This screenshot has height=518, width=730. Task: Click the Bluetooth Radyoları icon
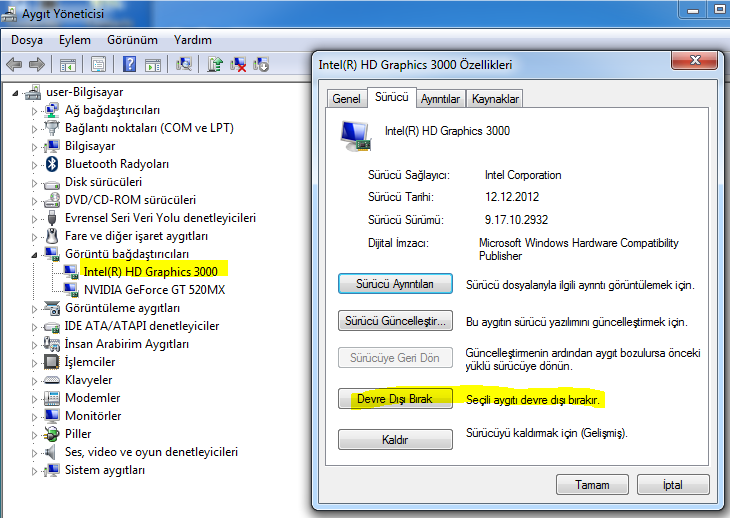[x=52, y=164]
